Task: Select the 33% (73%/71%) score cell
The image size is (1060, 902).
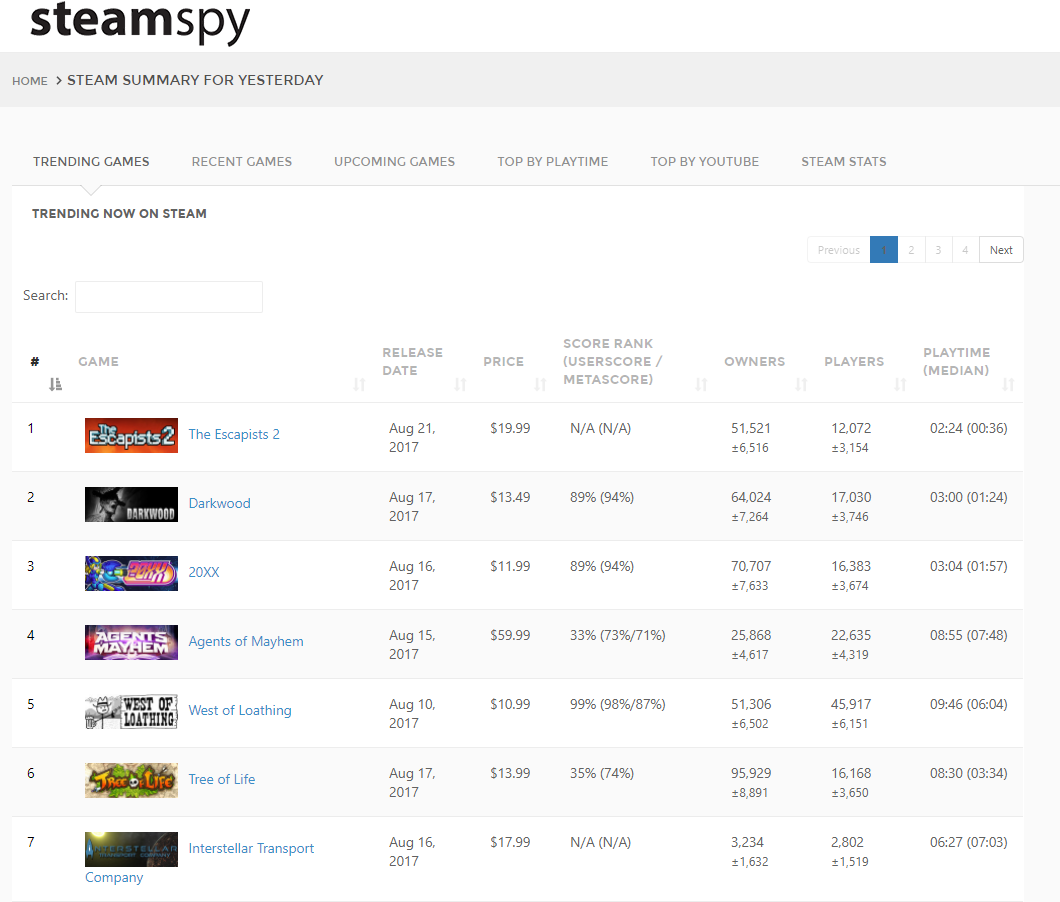Action: coord(617,635)
